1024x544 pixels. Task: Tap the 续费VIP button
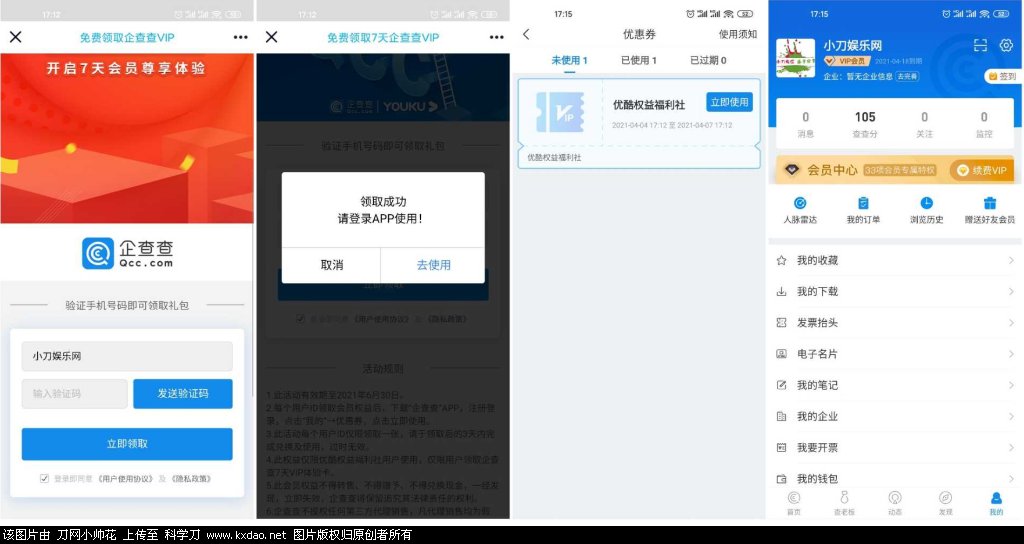(x=982, y=170)
